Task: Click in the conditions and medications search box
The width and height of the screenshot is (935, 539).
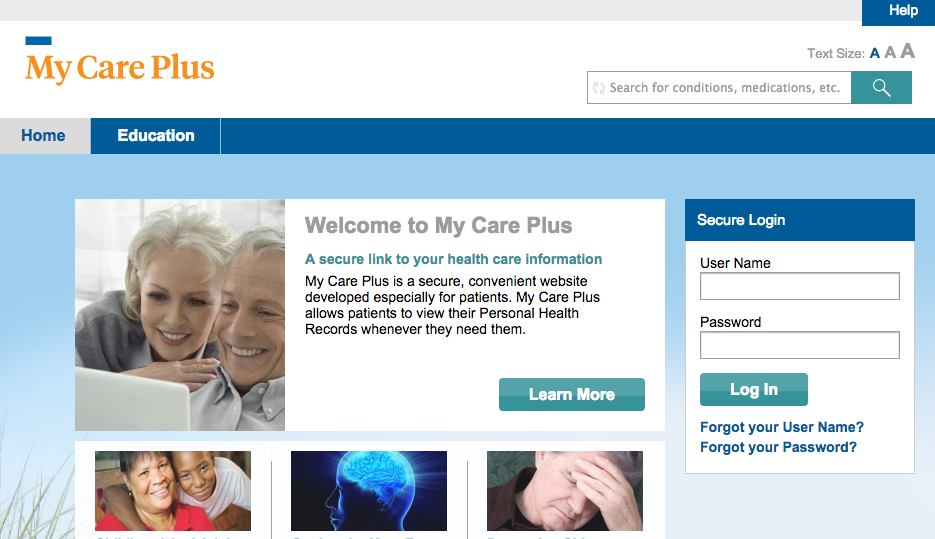Action: pos(725,88)
